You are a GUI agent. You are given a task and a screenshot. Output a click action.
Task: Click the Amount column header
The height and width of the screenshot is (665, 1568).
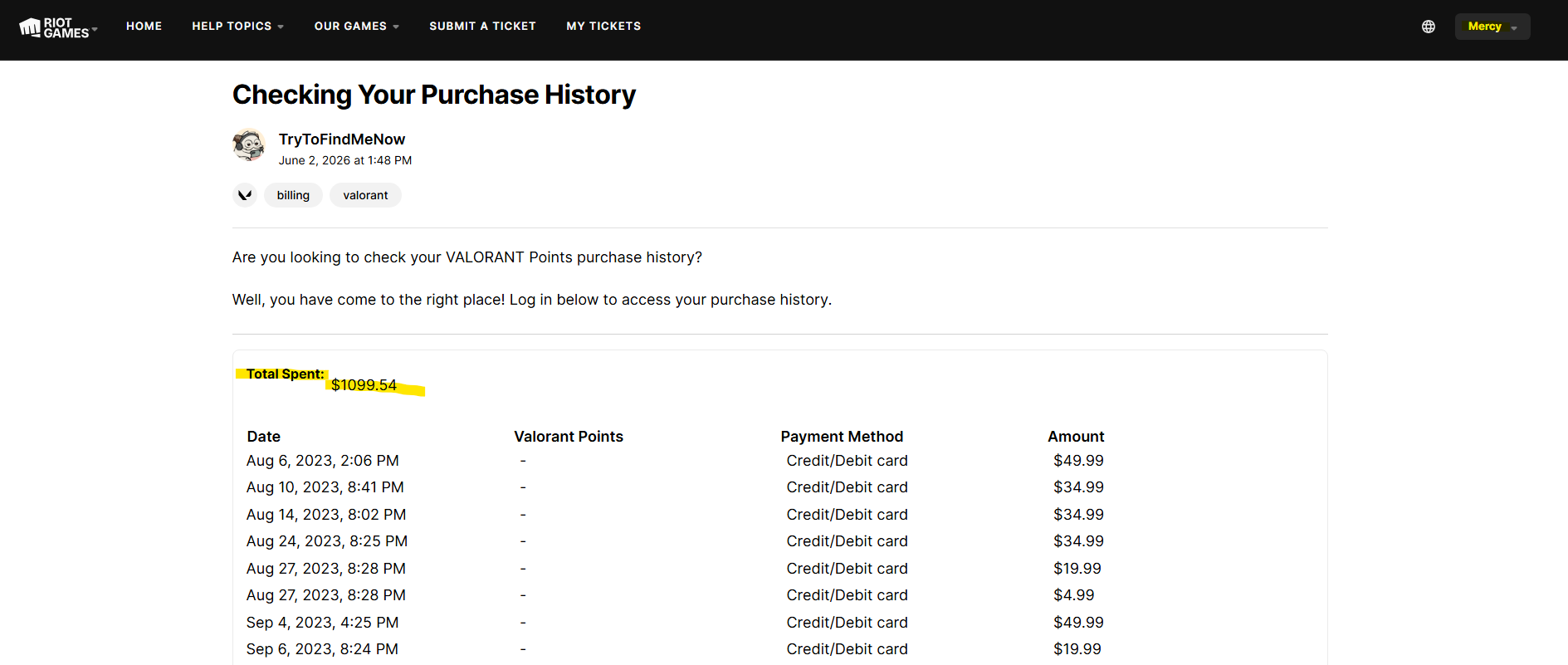point(1076,437)
